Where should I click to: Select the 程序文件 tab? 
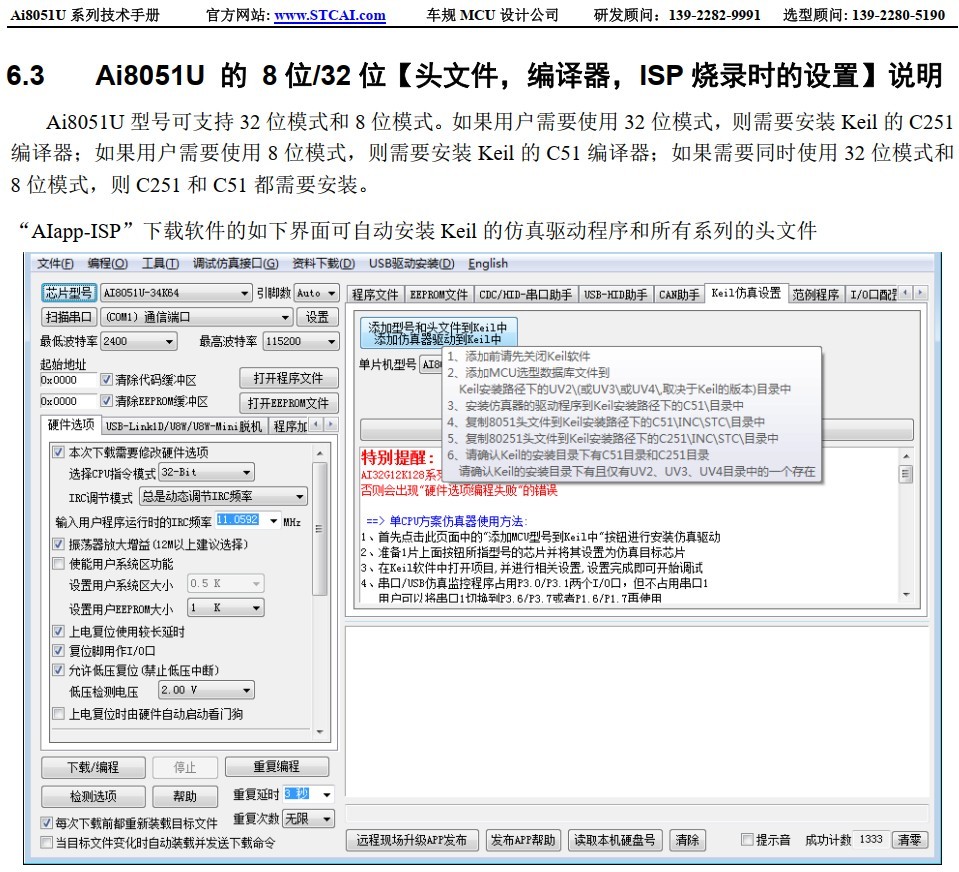(x=375, y=295)
